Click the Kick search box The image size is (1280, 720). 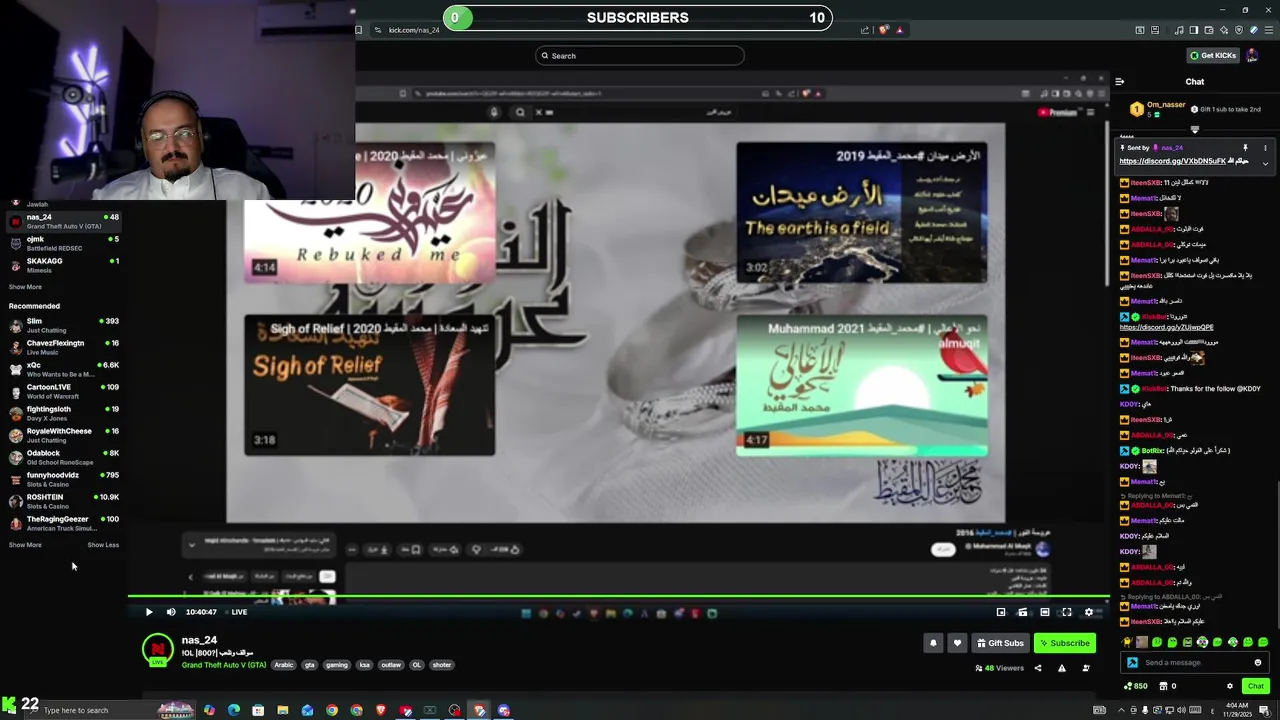click(640, 55)
